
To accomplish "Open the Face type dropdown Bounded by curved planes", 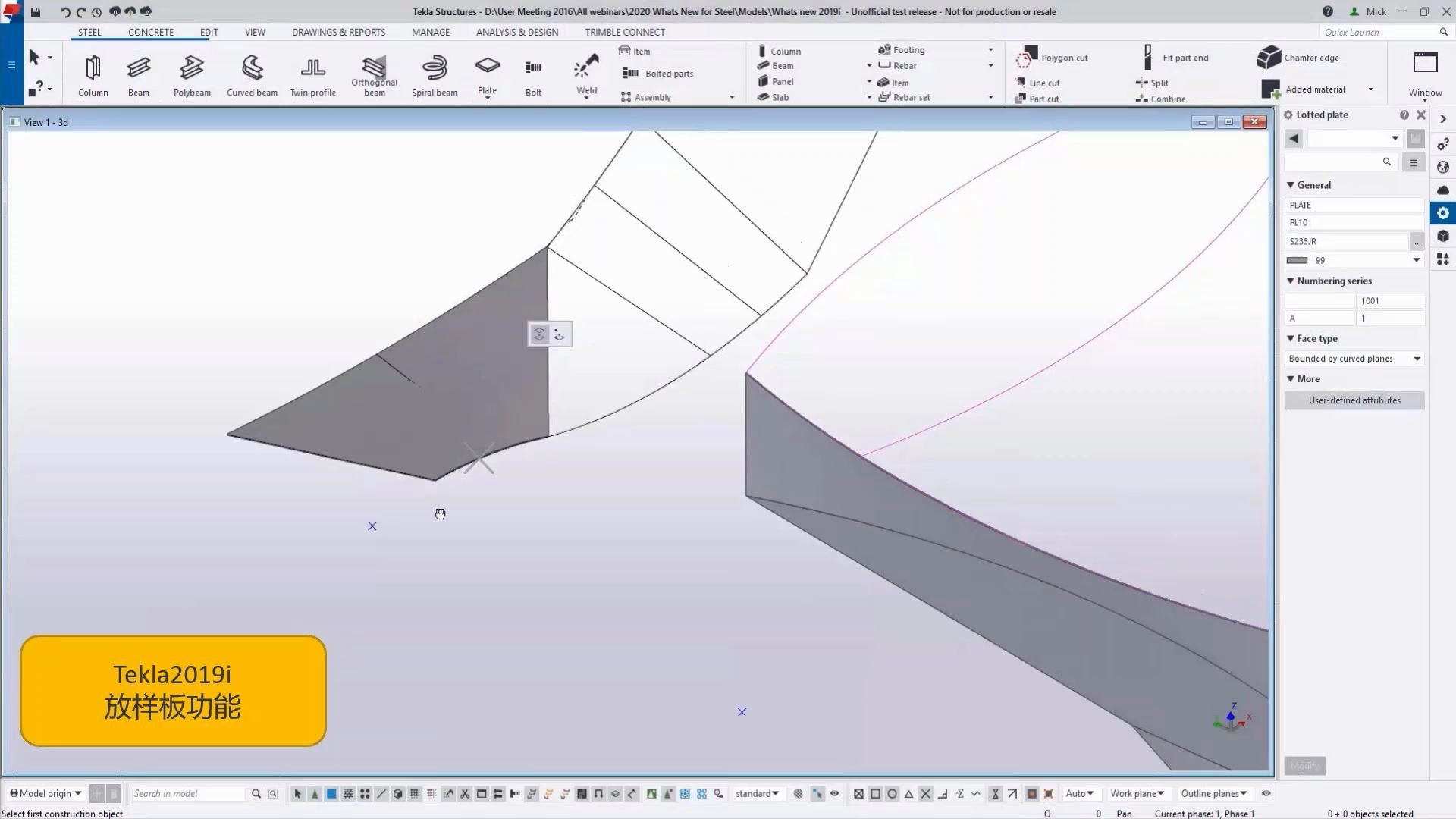I will [x=1354, y=359].
